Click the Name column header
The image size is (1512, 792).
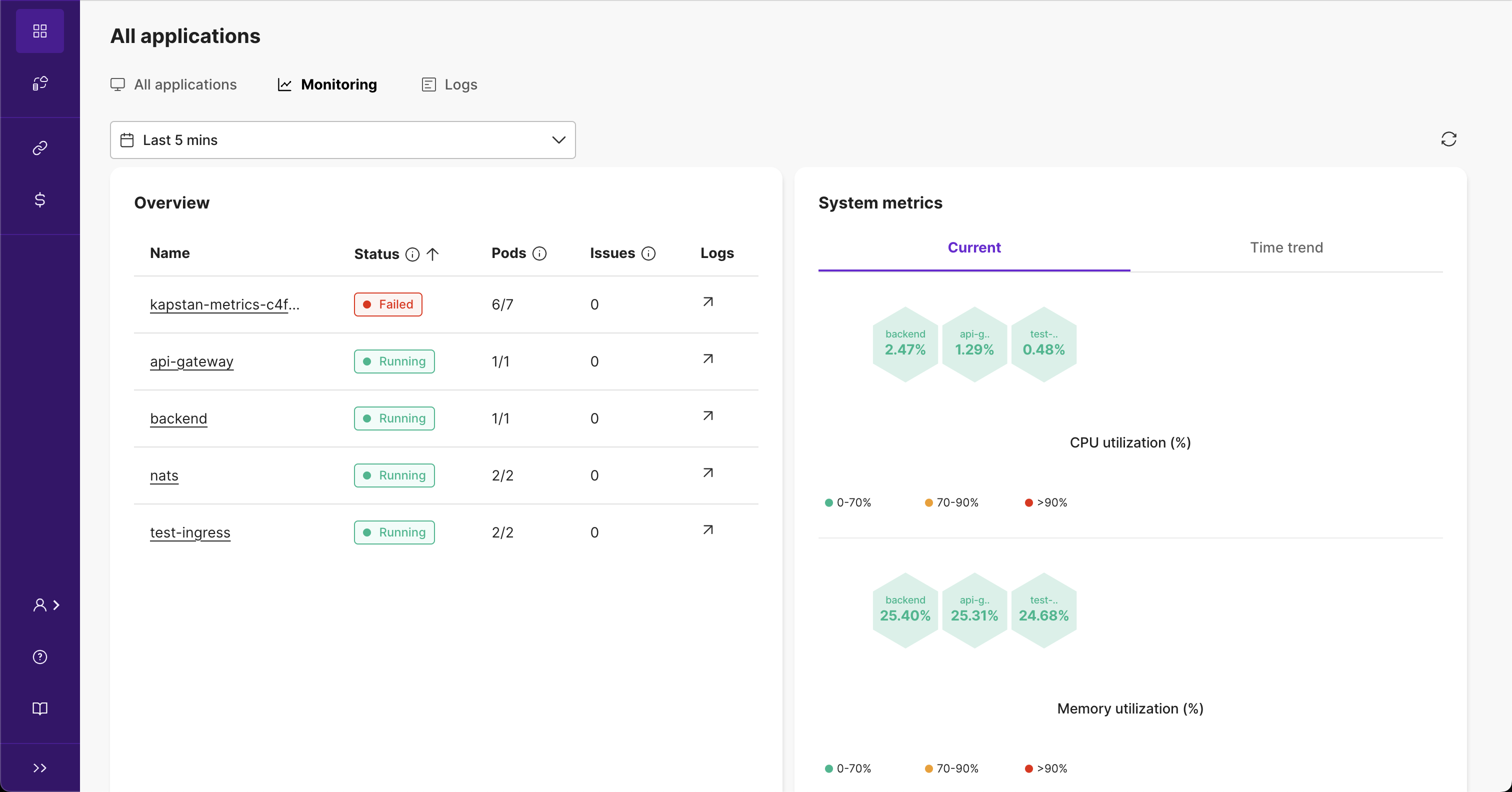click(169, 253)
